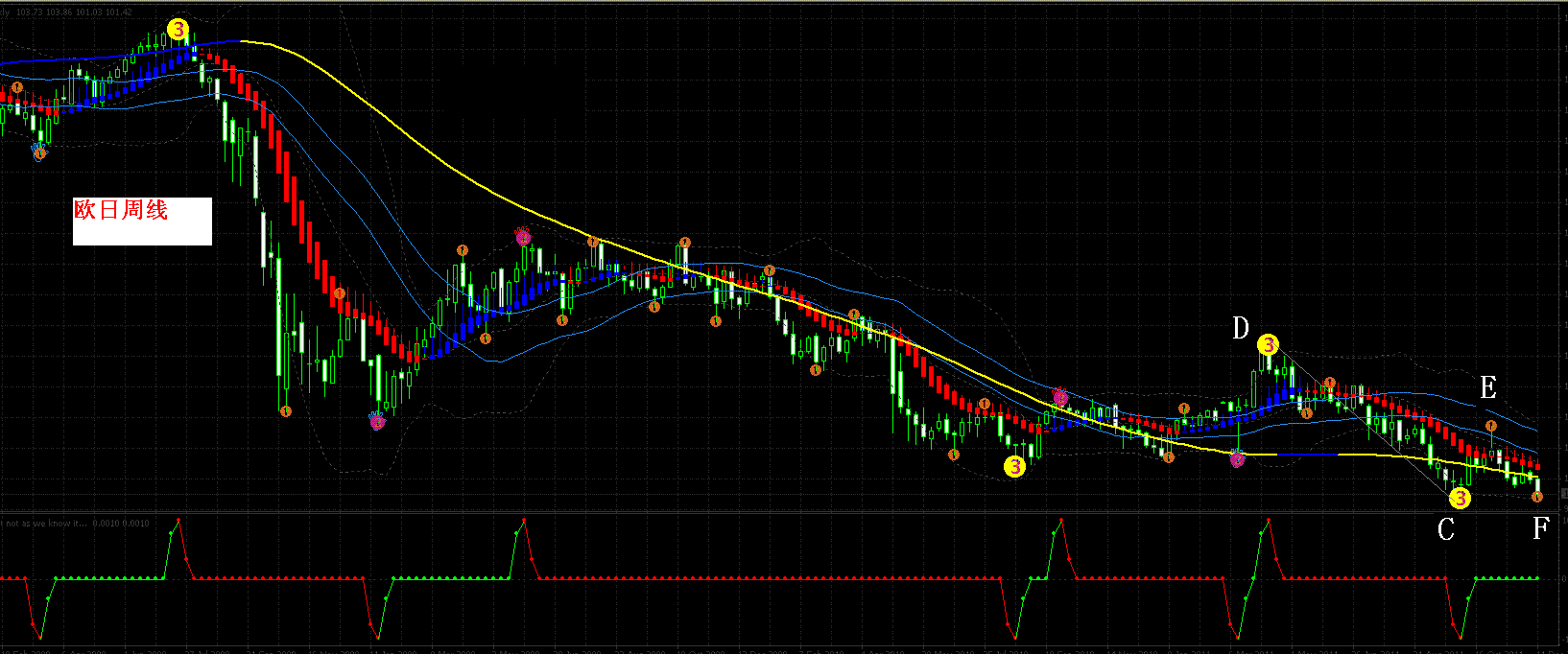
Task: Click the orange circle marker directly above label F
Action: click(1537, 497)
